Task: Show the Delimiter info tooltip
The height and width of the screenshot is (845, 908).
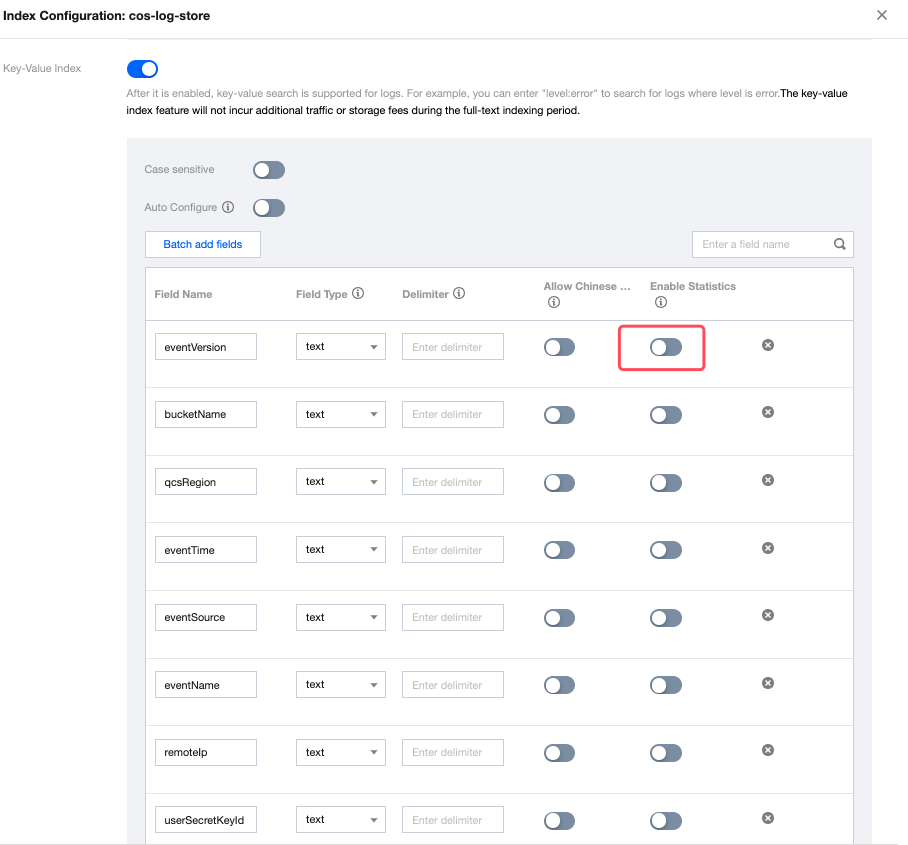Action: coord(459,294)
